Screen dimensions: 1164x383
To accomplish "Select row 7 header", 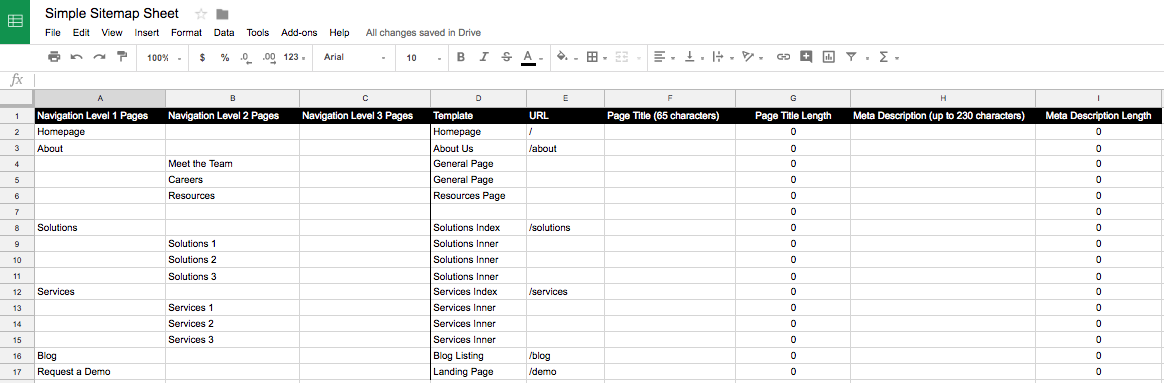I will [16, 212].
